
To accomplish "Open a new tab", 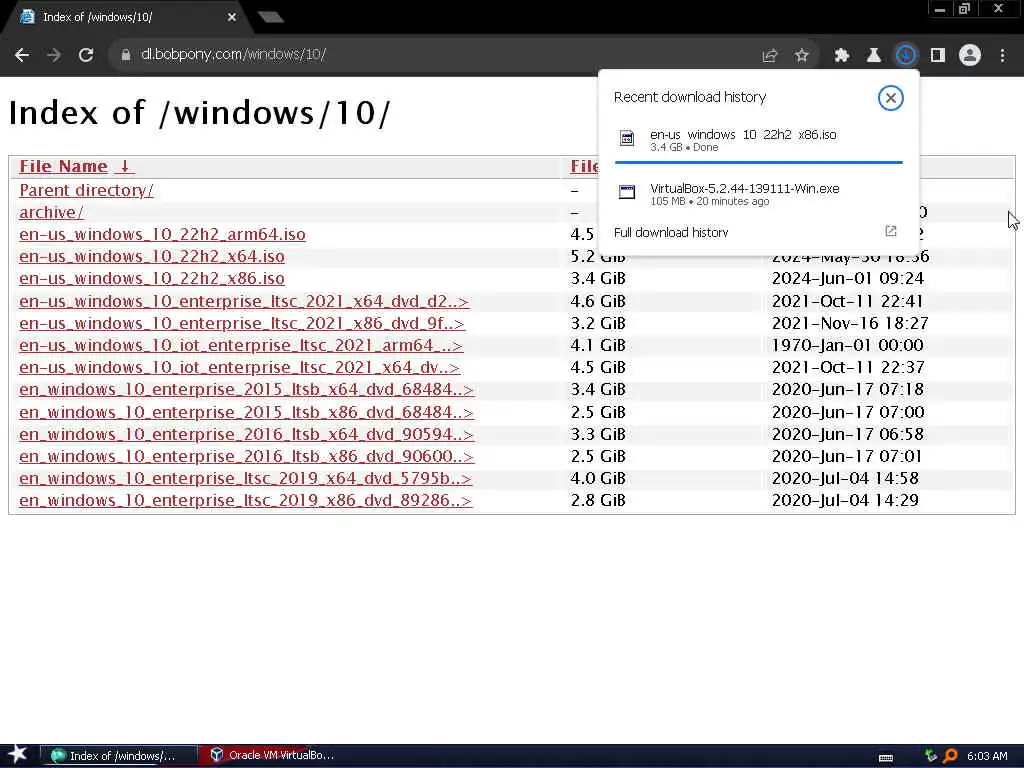I will (x=270, y=18).
